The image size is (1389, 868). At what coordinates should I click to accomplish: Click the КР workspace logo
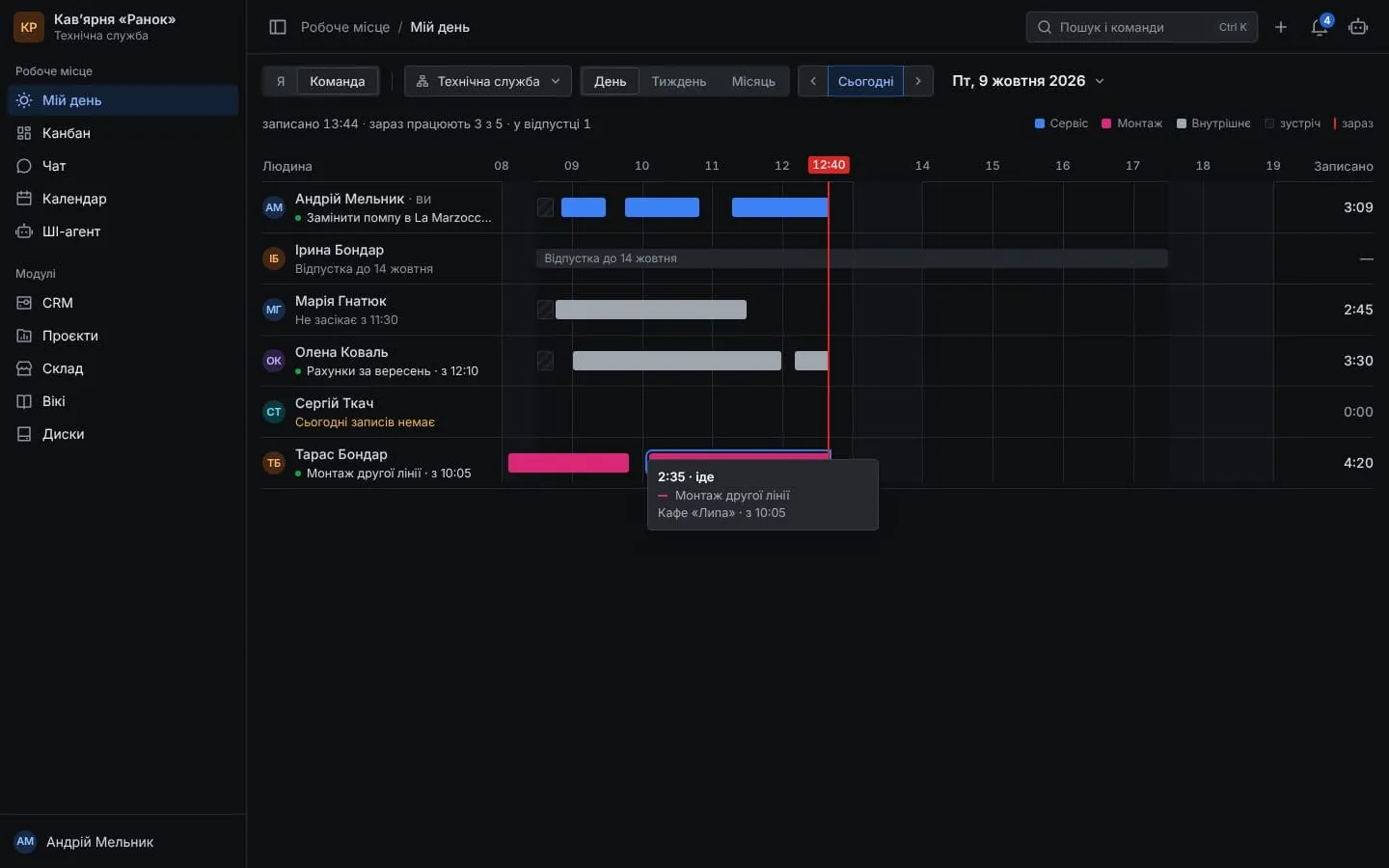point(29,27)
